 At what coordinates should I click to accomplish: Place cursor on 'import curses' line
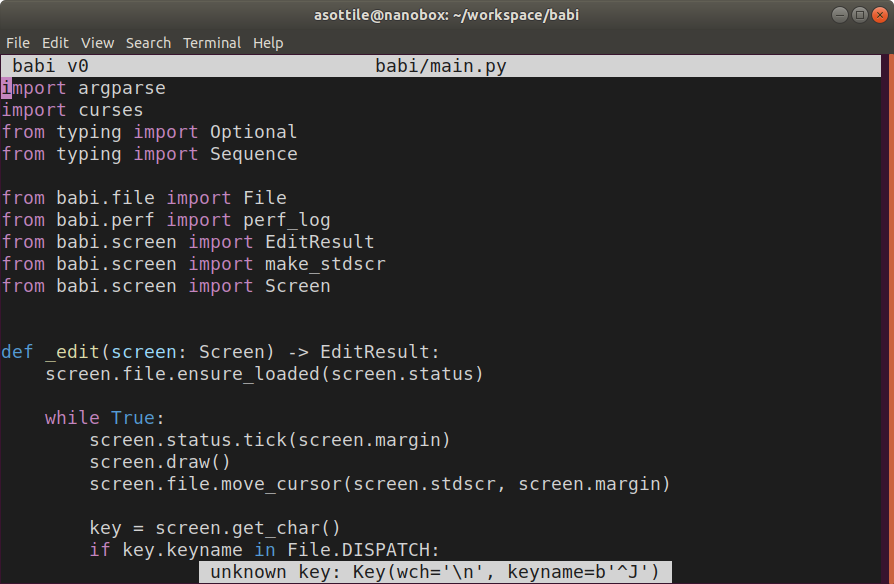[72, 110]
